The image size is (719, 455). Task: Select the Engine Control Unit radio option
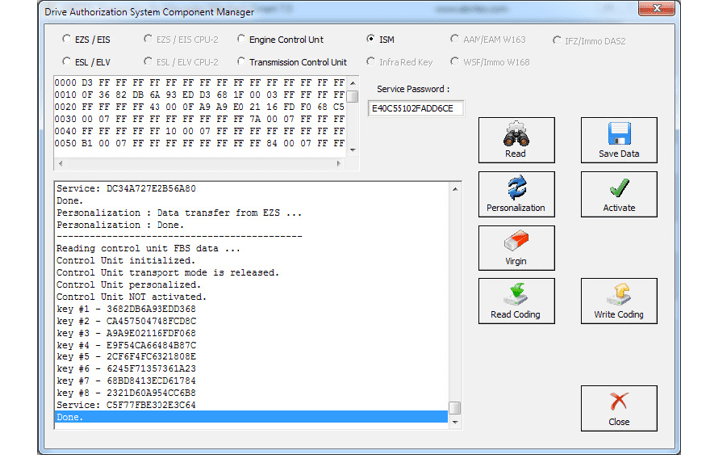[x=242, y=40]
